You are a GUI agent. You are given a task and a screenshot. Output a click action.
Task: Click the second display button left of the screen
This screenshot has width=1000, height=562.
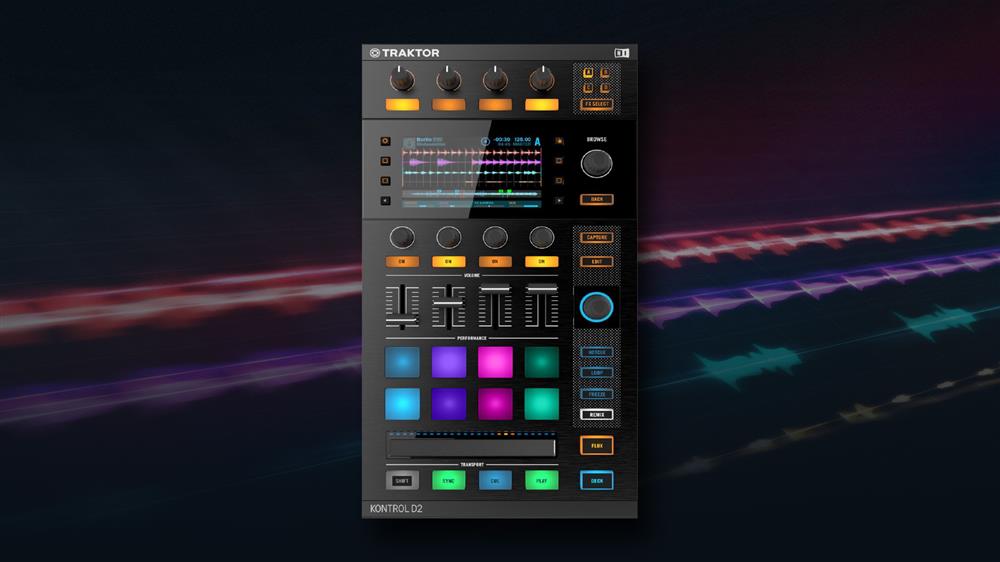[385, 161]
